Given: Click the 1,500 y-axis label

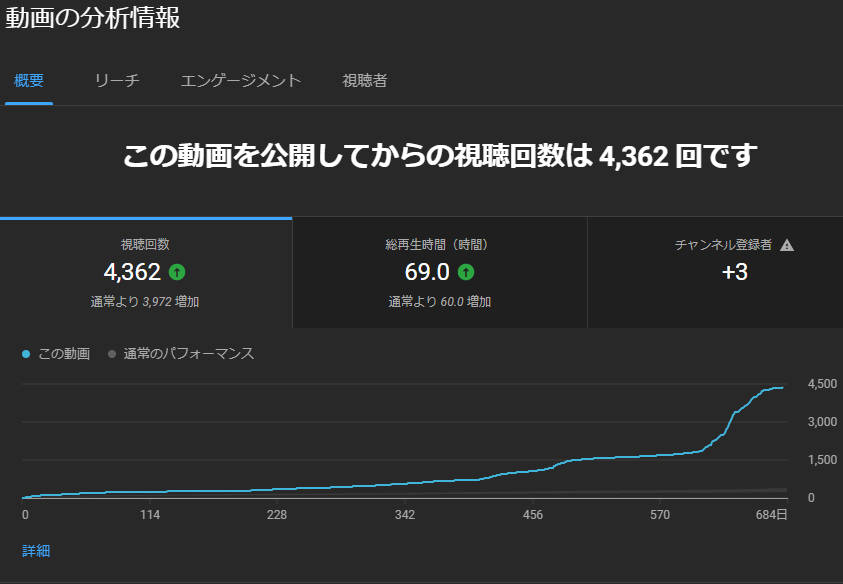Looking at the screenshot, I should [x=822, y=460].
